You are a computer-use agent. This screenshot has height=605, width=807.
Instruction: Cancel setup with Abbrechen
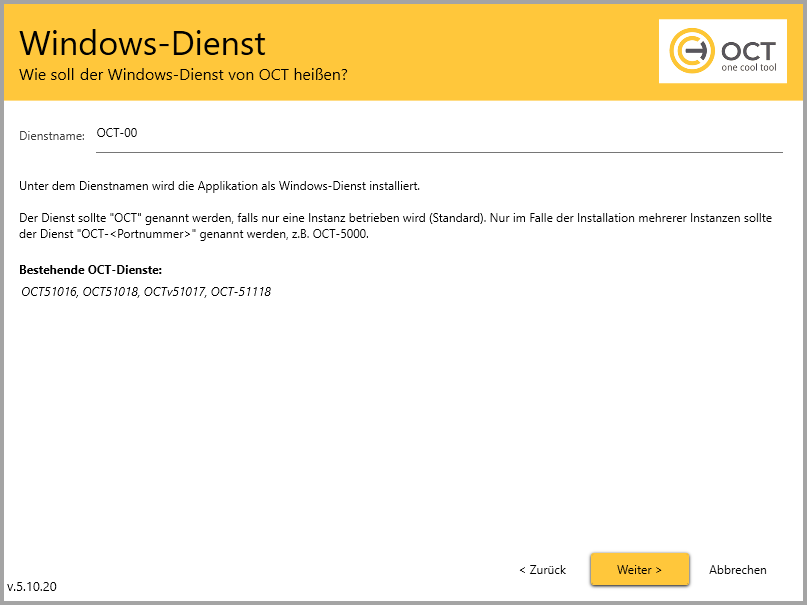pyautogui.click(x=738, y=570)
